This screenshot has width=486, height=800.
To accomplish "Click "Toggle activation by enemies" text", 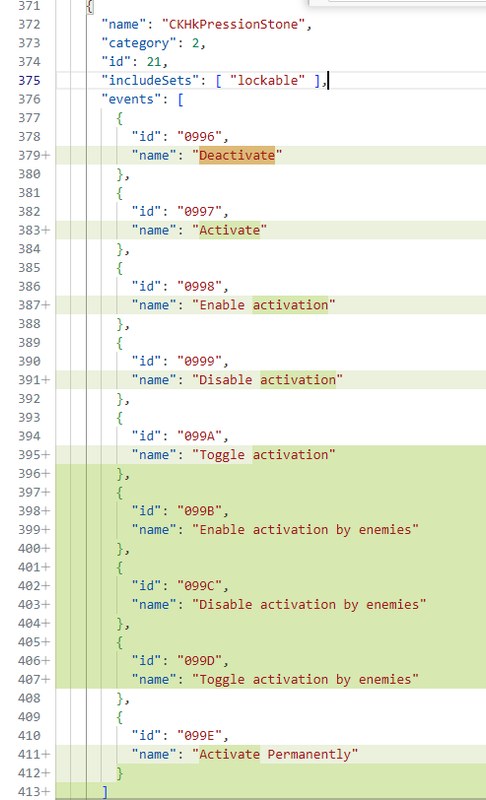I will (305, 680).
